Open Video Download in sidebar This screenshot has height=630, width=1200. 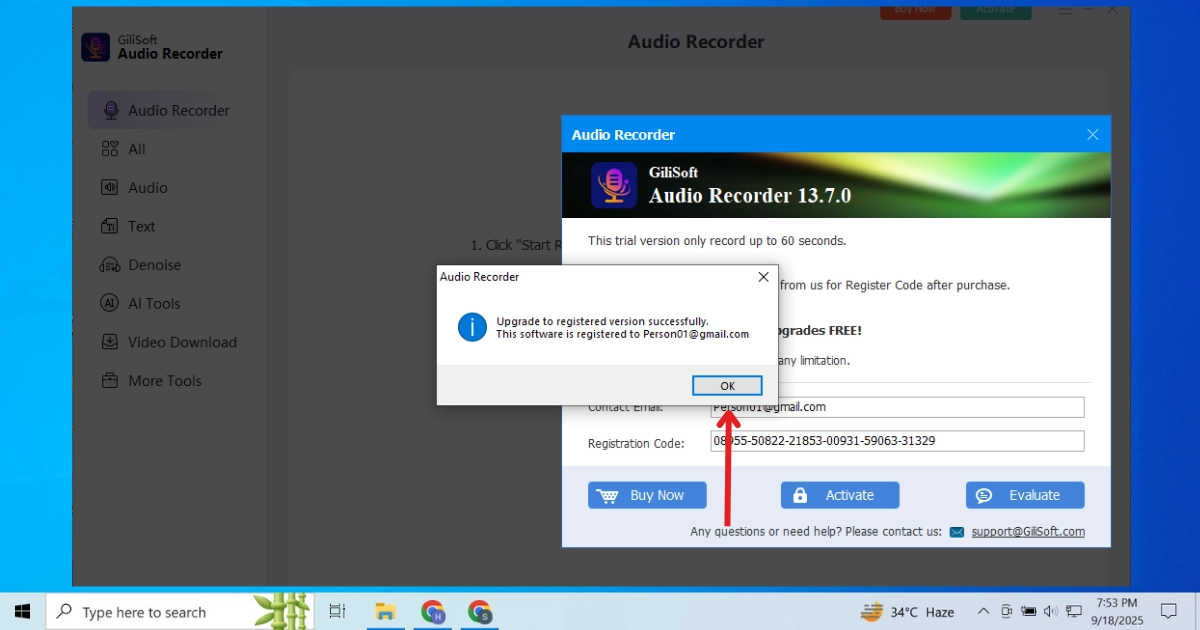pyautogui.click(x=169, y=342)
